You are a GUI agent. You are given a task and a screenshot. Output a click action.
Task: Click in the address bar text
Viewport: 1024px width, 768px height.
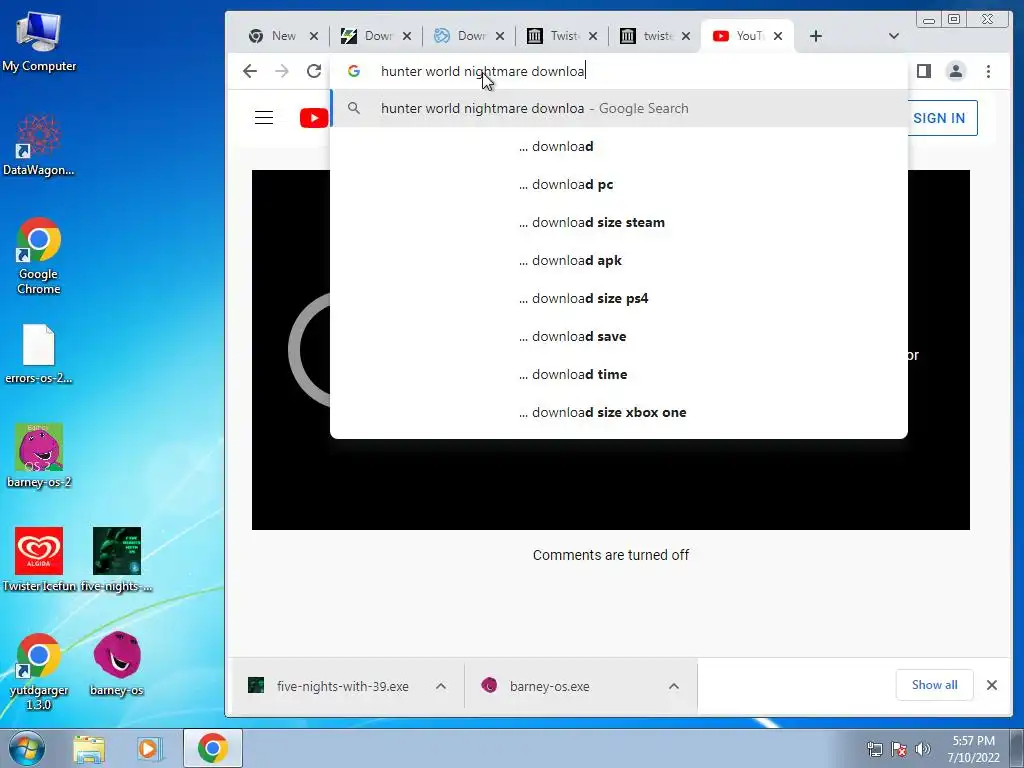pyautogui.click(x=483, y=71)
